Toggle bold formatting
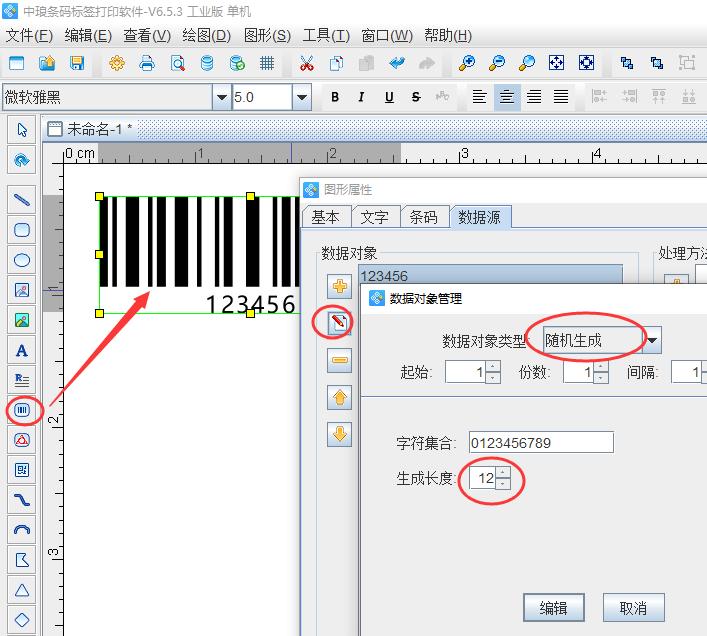Image resolution: width=707 pixels, height=636 pixels. point(335,96)
